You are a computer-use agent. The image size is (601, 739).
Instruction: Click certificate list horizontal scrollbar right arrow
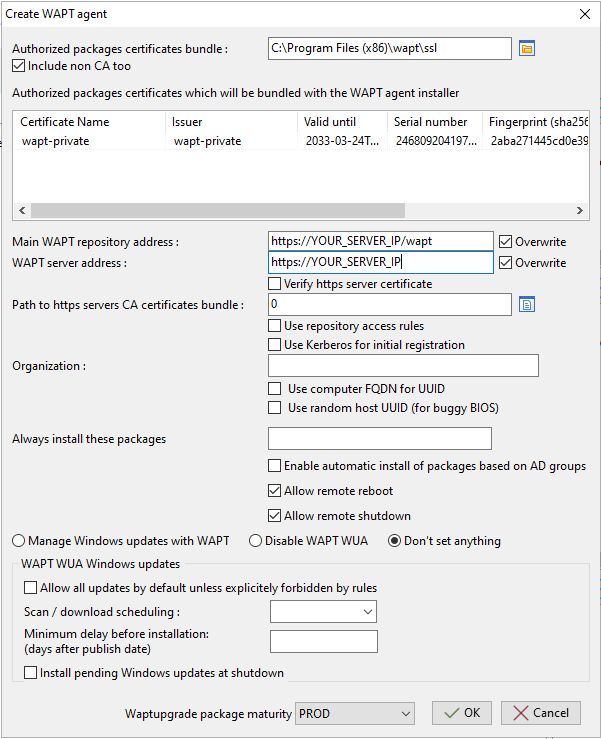click(x=580, y=211)
